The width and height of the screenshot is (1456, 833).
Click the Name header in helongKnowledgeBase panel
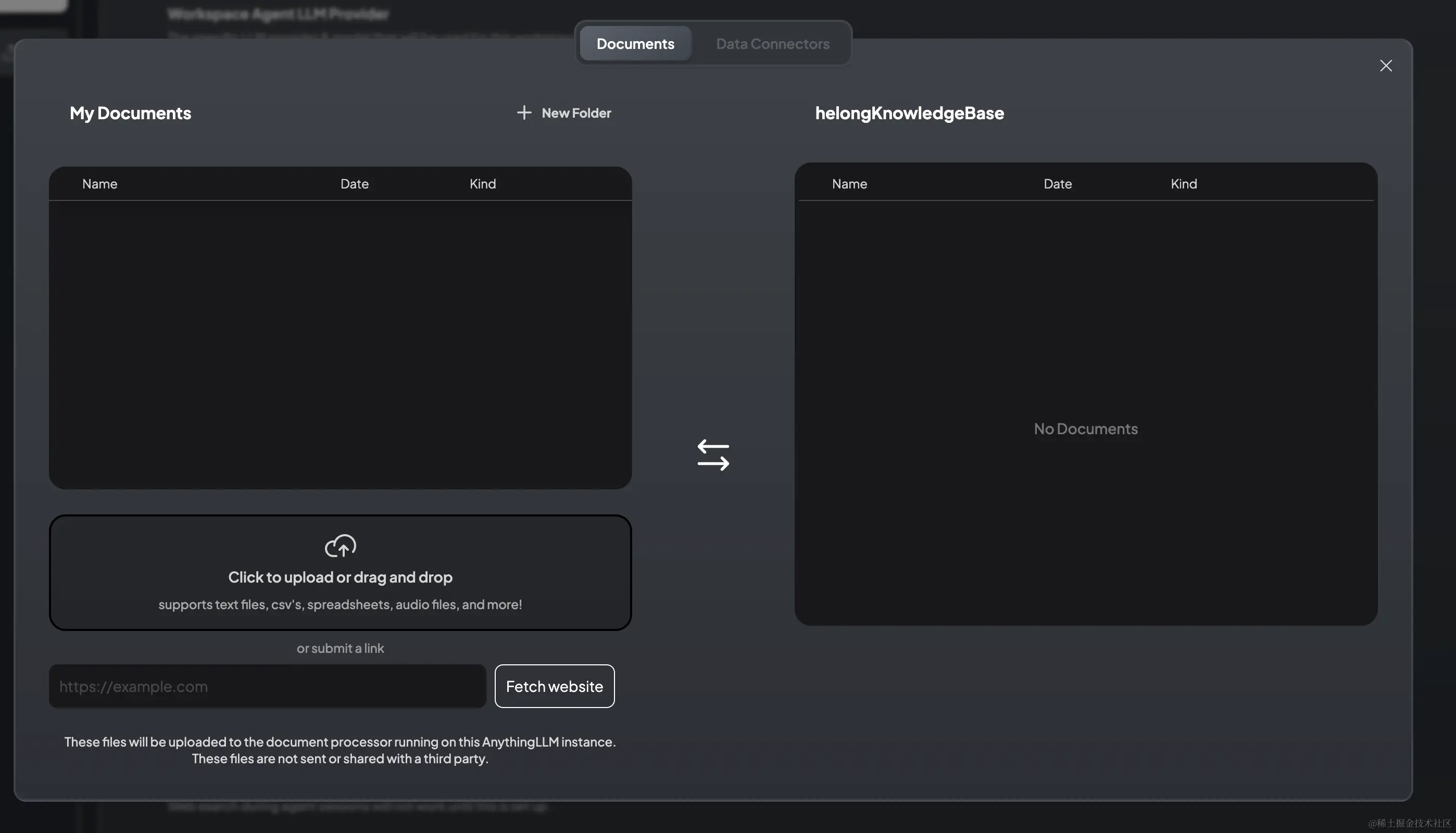[849, 184]
